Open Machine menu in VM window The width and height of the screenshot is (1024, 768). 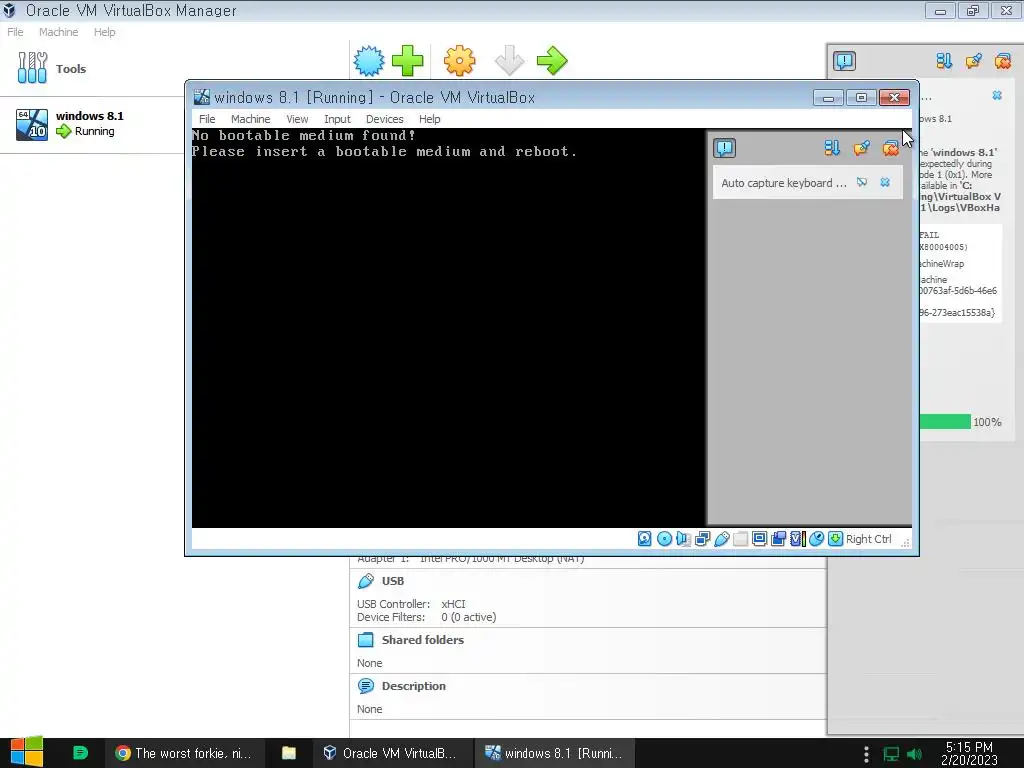pyautogui.click(x=251, y=119)
